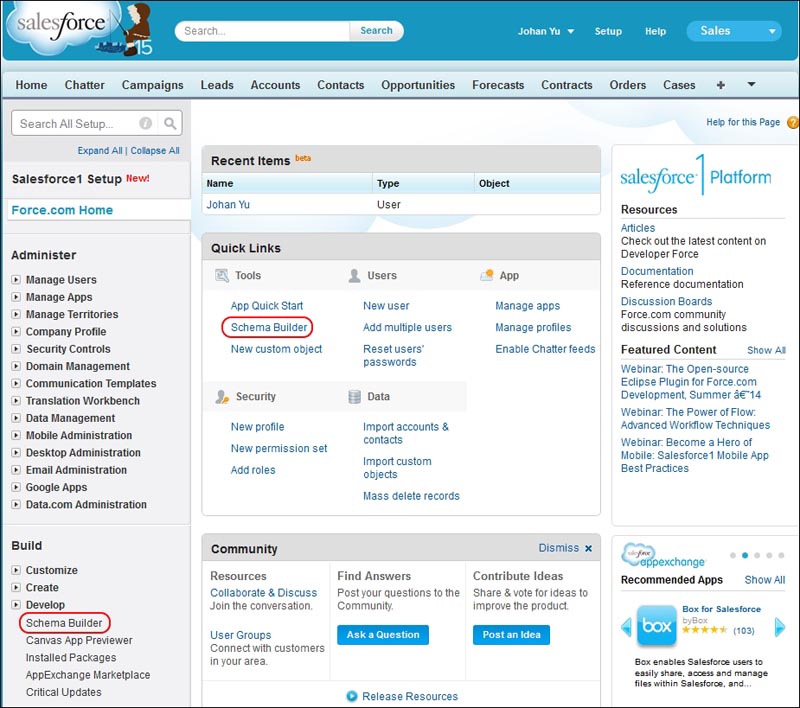Expand Manage Apps tree node
Image resolution: width=800 pixels, height=708 pixels.
(16, 297)
